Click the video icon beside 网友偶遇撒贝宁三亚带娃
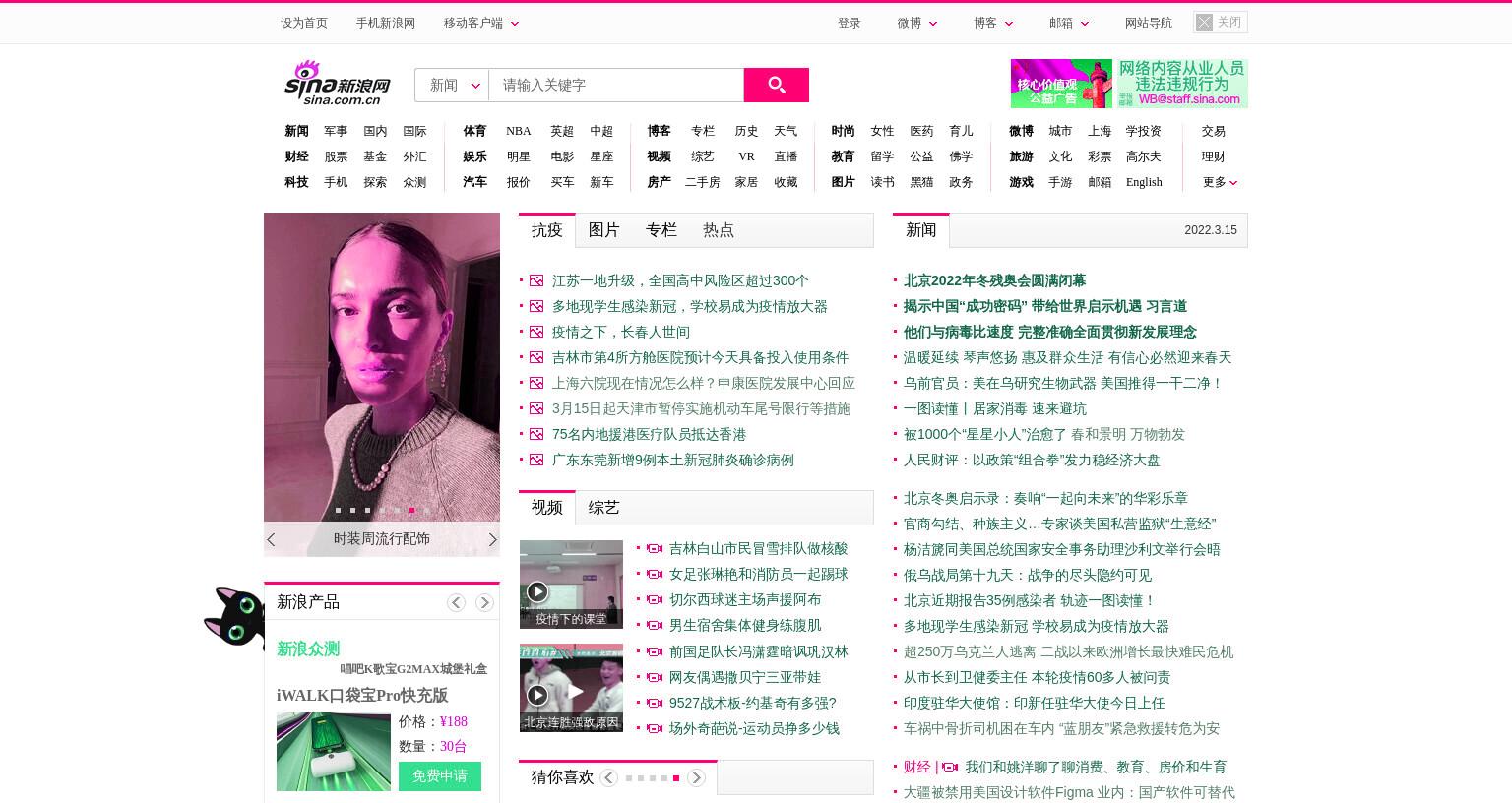 655,677
